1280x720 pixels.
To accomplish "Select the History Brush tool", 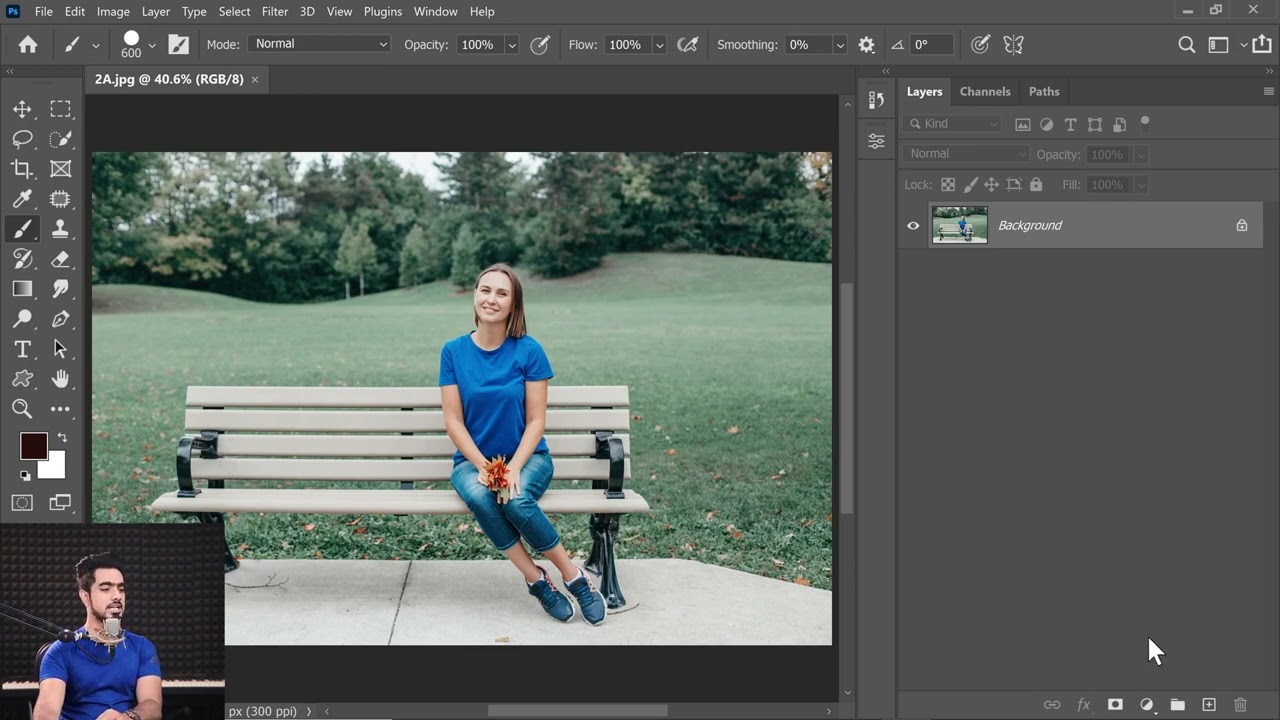I will pos(22,259).
